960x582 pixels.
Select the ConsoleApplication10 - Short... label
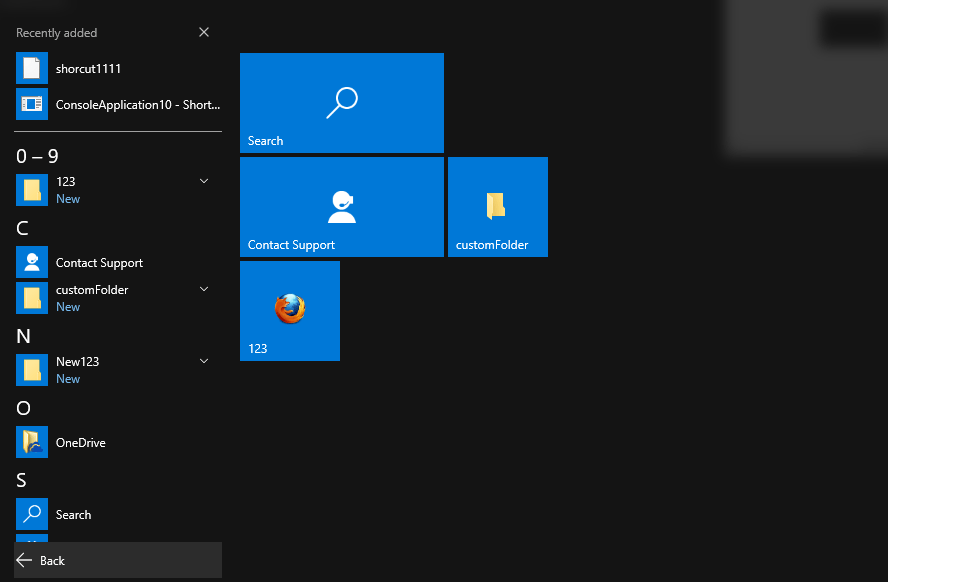(x=138, y=105)
